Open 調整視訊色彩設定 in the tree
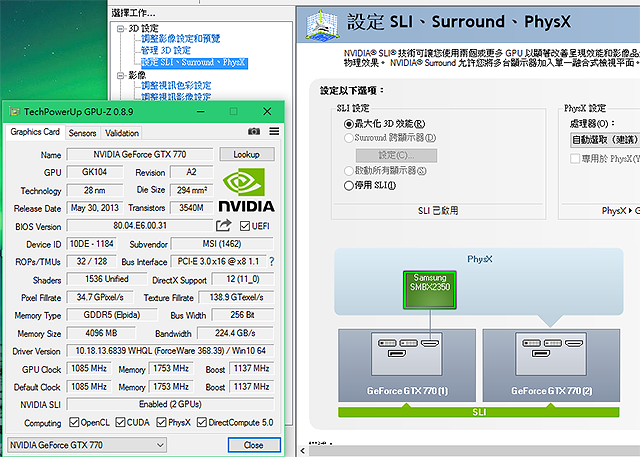 (x=176, y=86)
